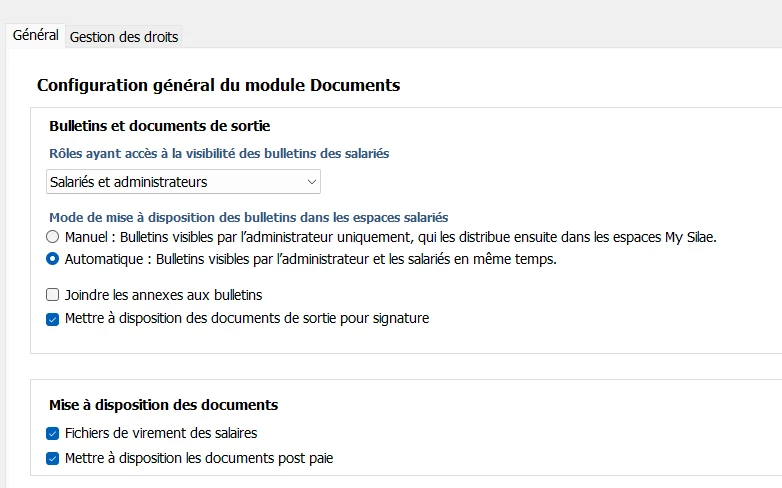This screenshot has width=782, height=488.
Task: Enable Joindre les annexes aux bulletins checkbox
Action: click(53, 295)
